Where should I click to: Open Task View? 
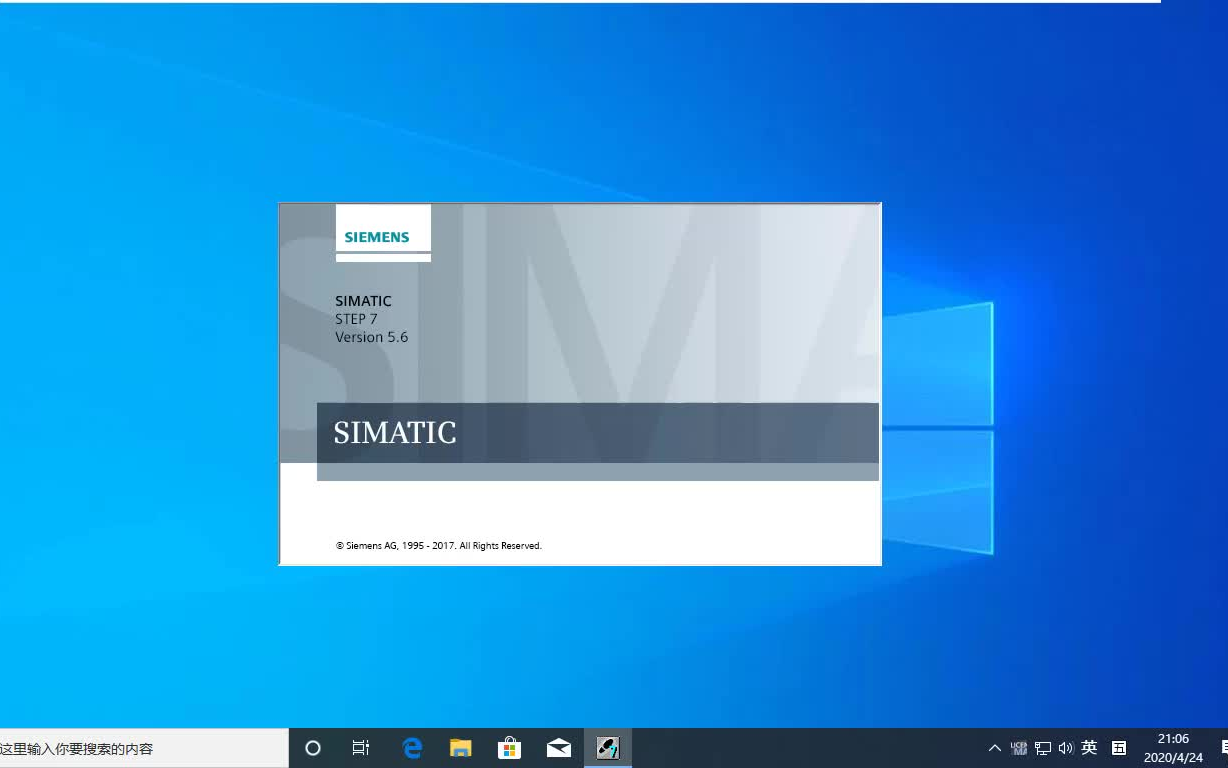pyautogui.click(x=361, y=747)
